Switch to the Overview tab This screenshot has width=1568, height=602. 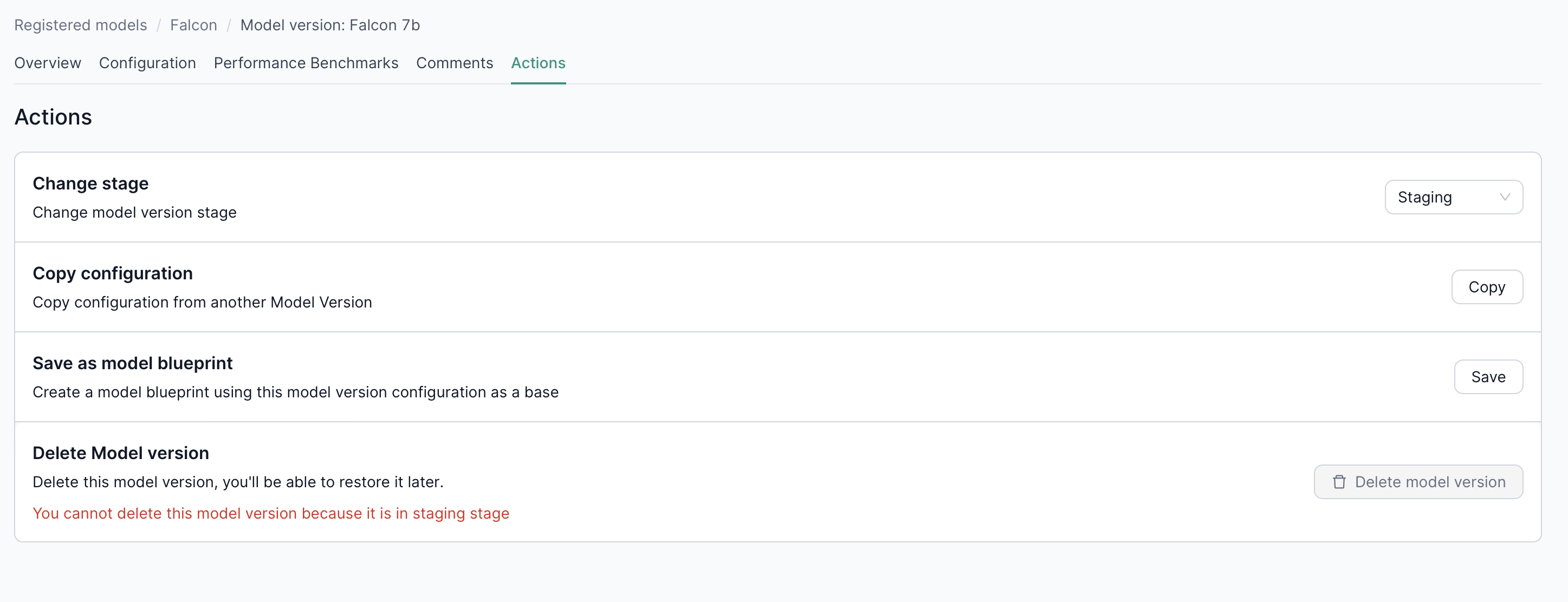[x=48, y=63]
